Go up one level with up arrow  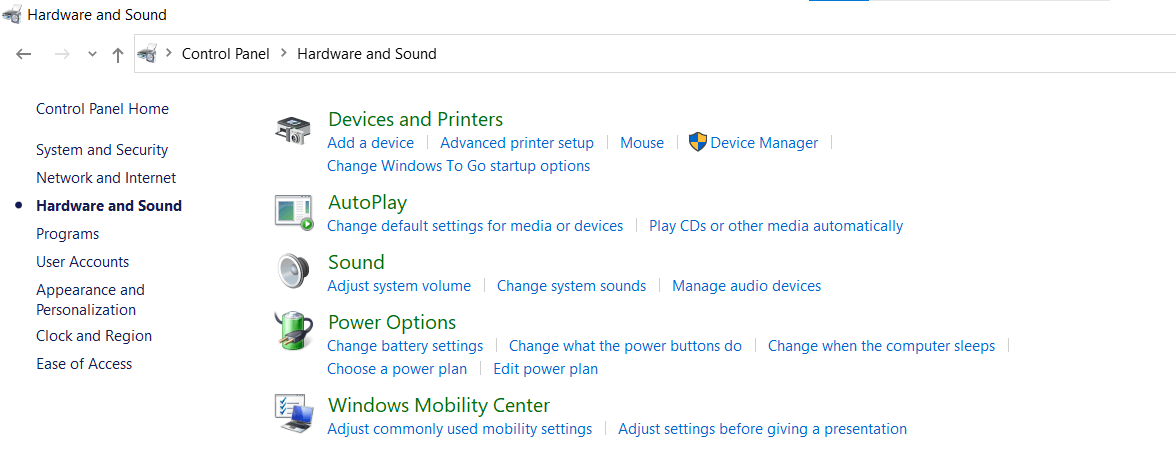(118, 55)
